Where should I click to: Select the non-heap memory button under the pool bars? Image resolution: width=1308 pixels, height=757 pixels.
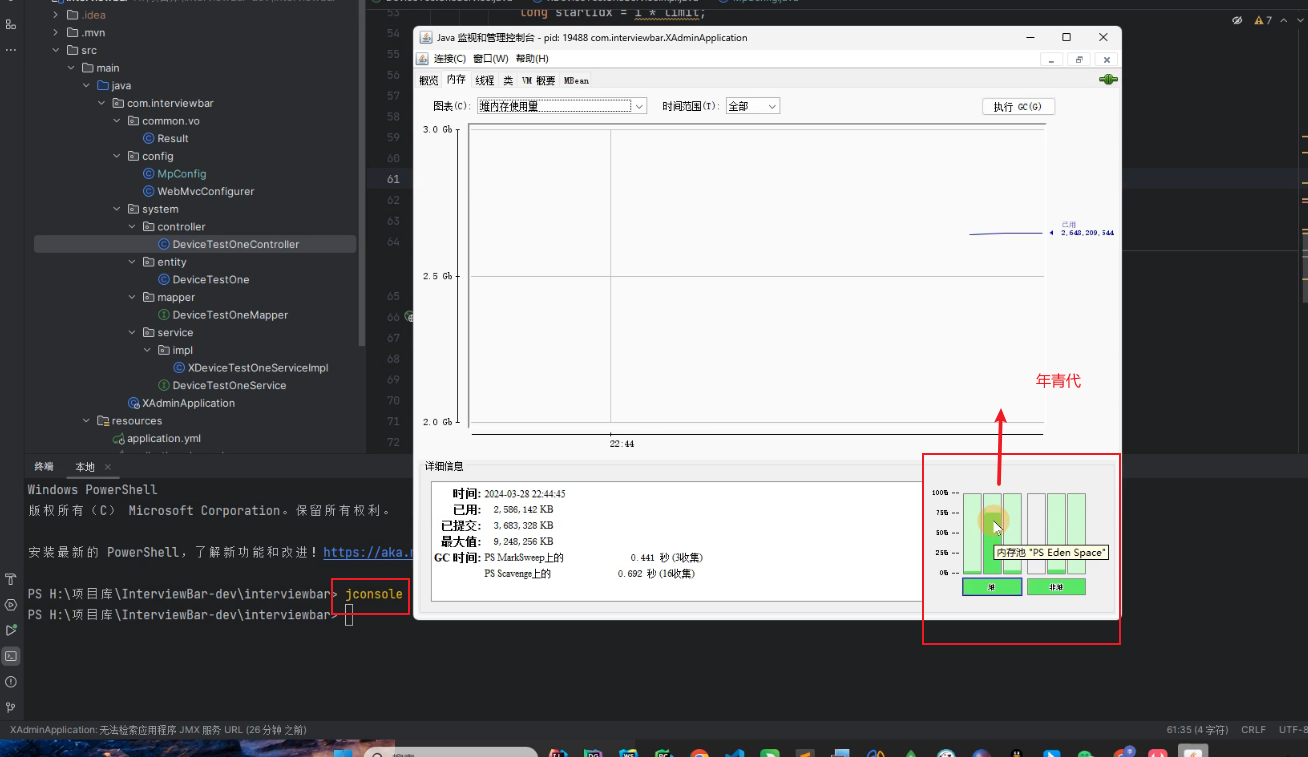pos(1056,587)
